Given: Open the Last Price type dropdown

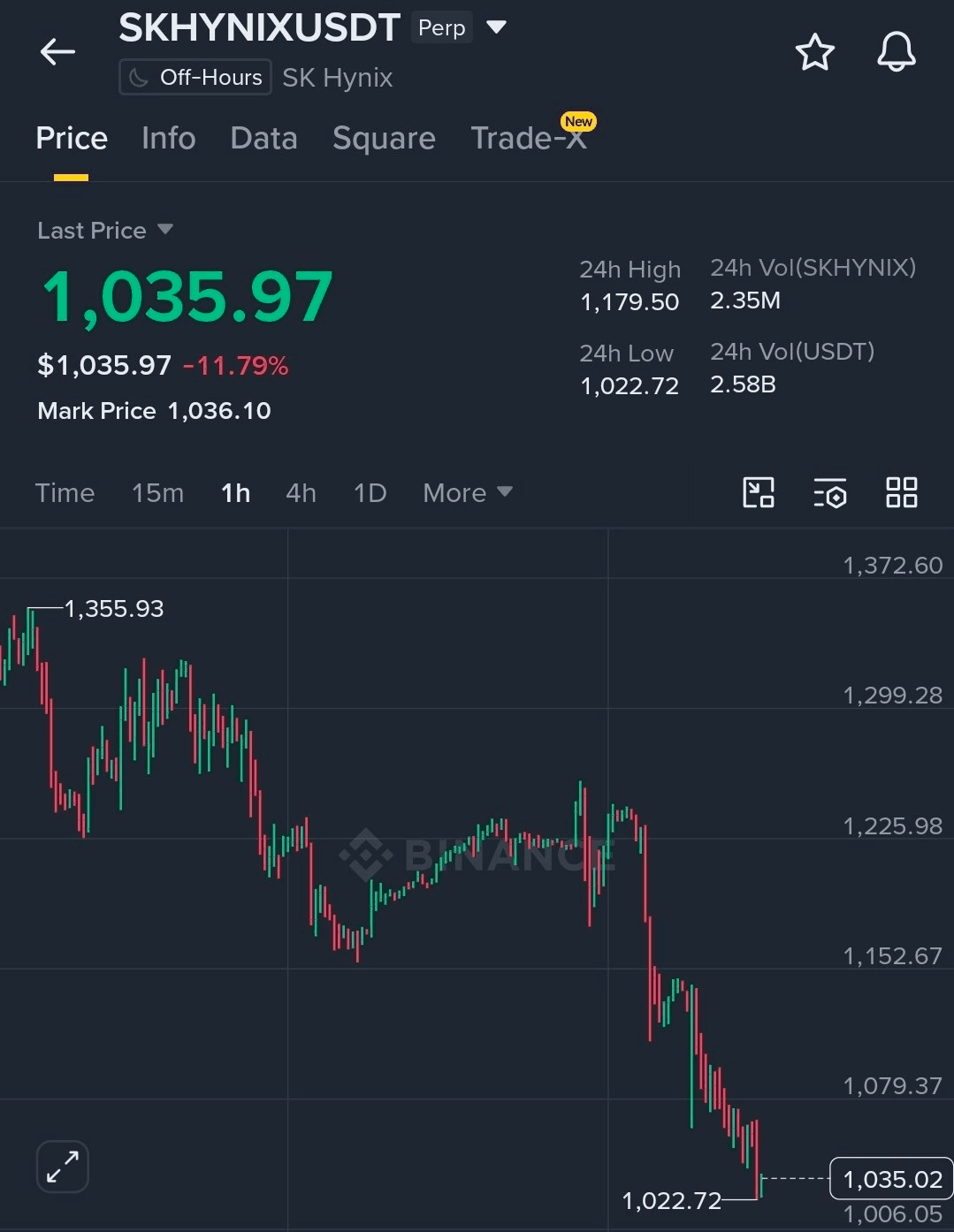Looking at the screenshot, I should (105, 231).
